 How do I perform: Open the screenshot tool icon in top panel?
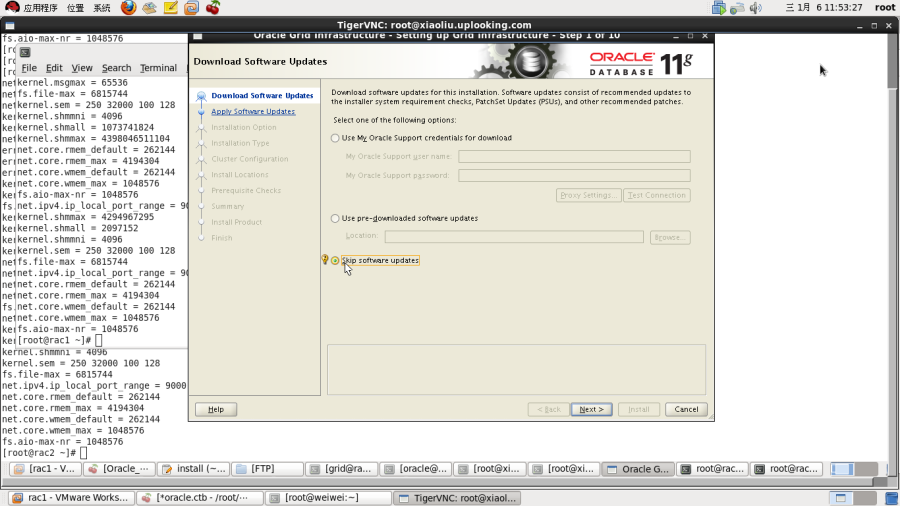tap(192, 7)
